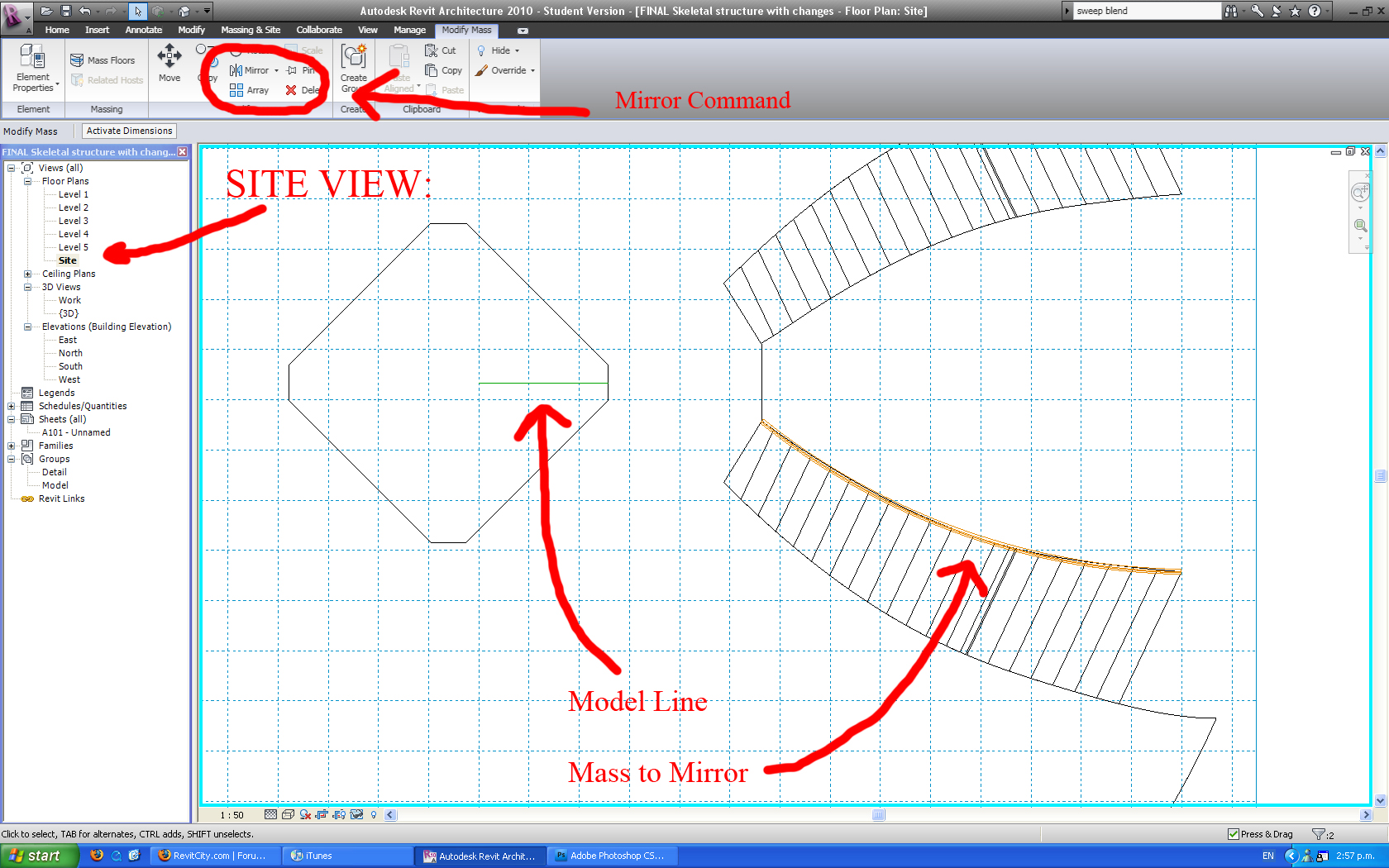The height and width of the screenshot is (868, 1389).
Task: Expand the Families node
Action: pos(12,446)
